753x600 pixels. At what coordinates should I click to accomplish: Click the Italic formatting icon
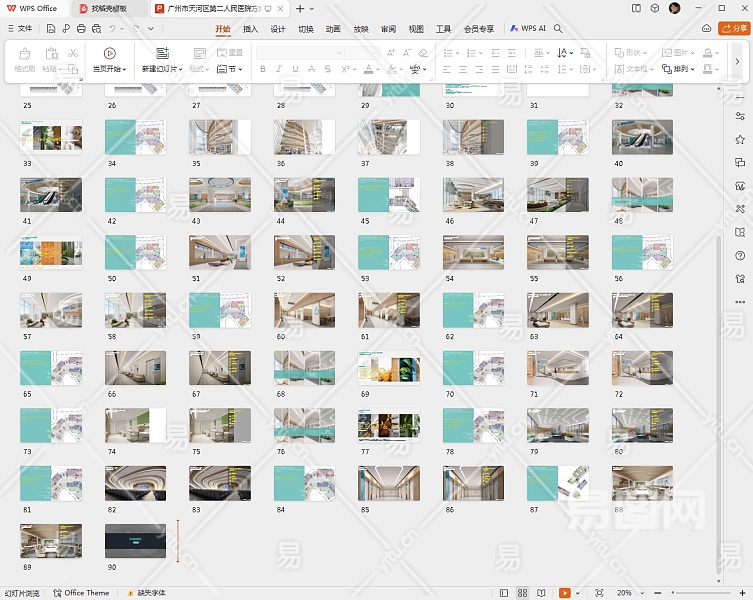coord(280,69)
